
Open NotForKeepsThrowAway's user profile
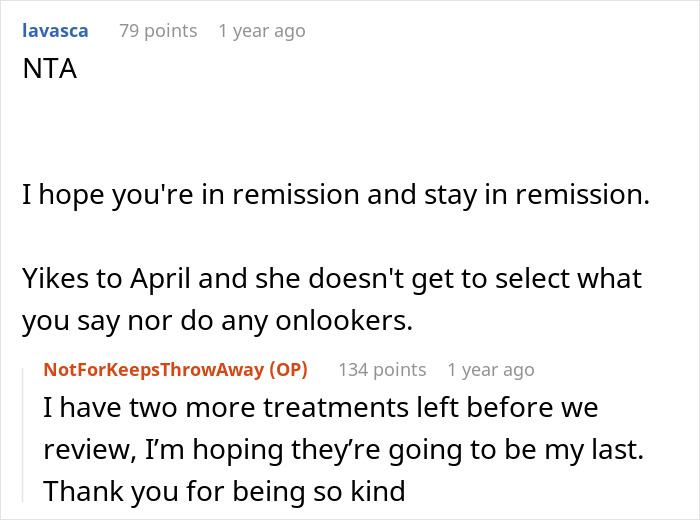(x=154, y=370)
